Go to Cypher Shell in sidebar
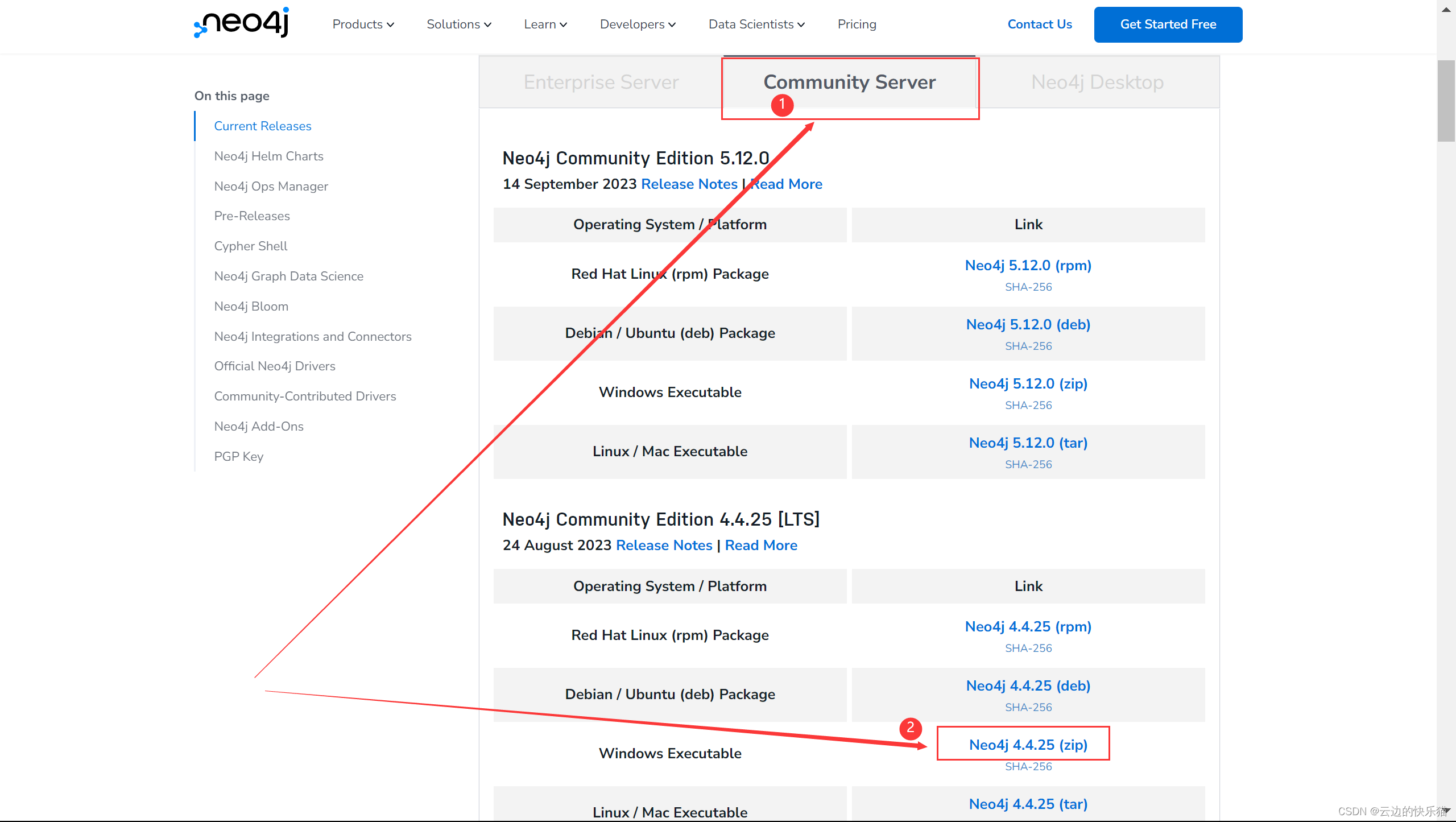This screenshot has height=822, width=1456. pos(250,246)
